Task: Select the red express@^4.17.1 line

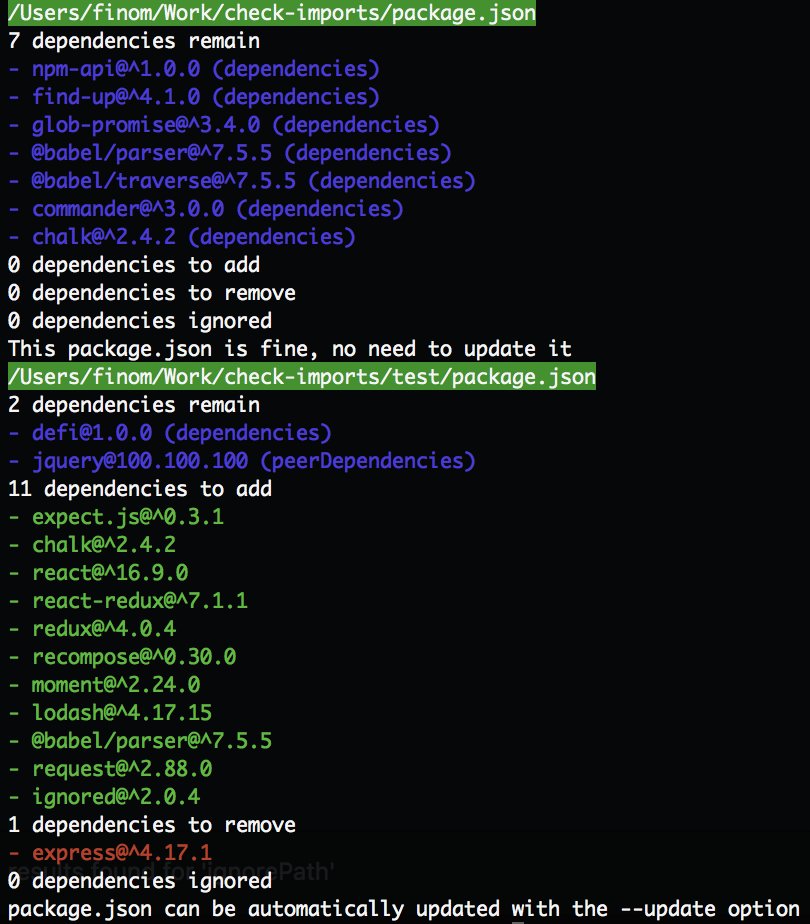Action: click(110, 853)
